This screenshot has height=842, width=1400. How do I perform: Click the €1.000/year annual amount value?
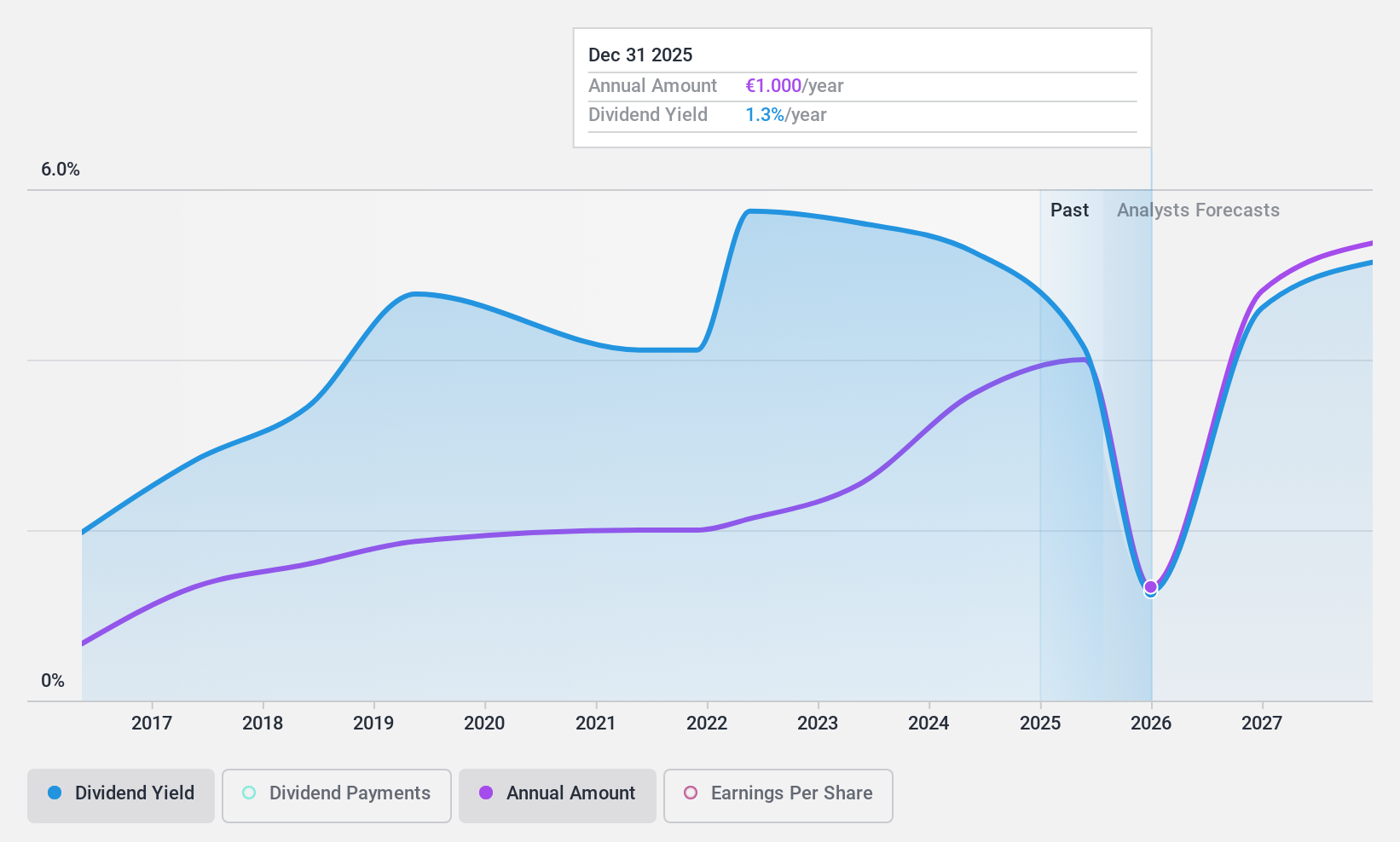(x=795, y=86)
